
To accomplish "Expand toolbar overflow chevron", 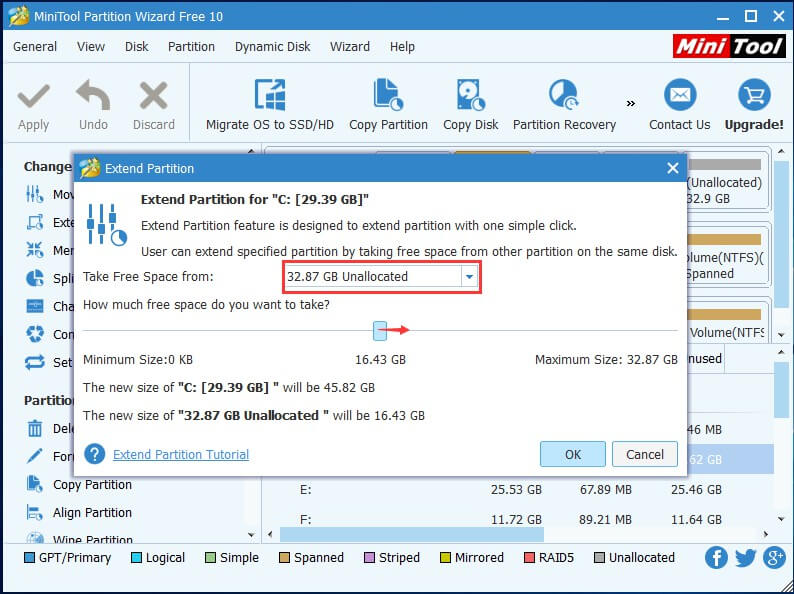I will click(630, 102).
